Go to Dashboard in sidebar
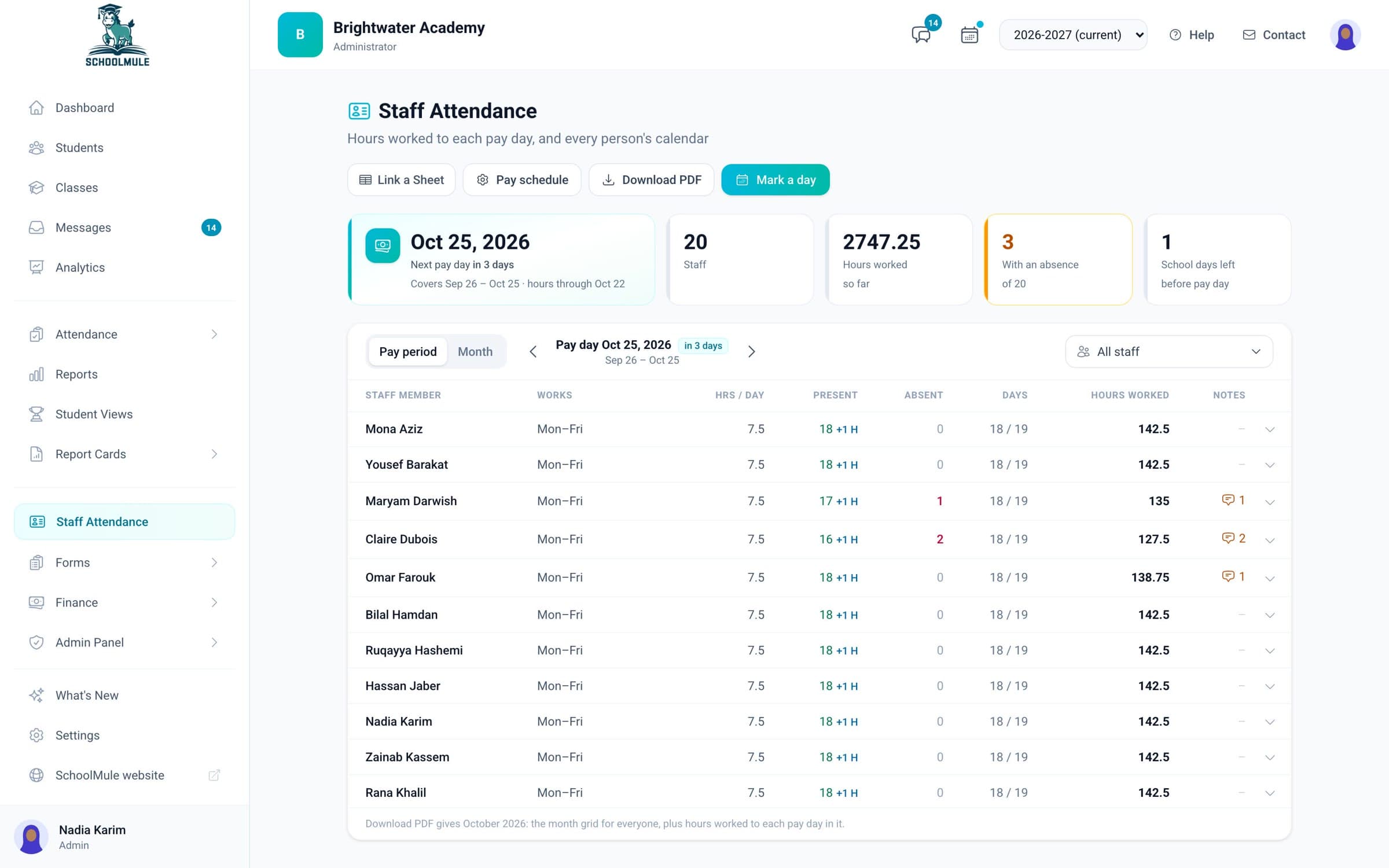This screenshot has width=1389, height=868. pos(124,108)
